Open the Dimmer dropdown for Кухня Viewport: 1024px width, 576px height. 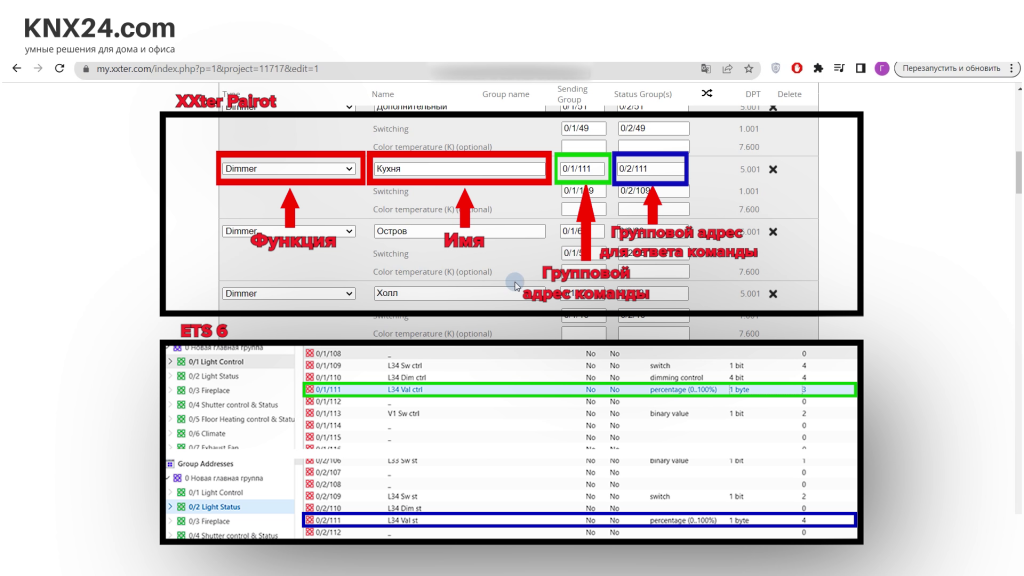tap(289, 168)
